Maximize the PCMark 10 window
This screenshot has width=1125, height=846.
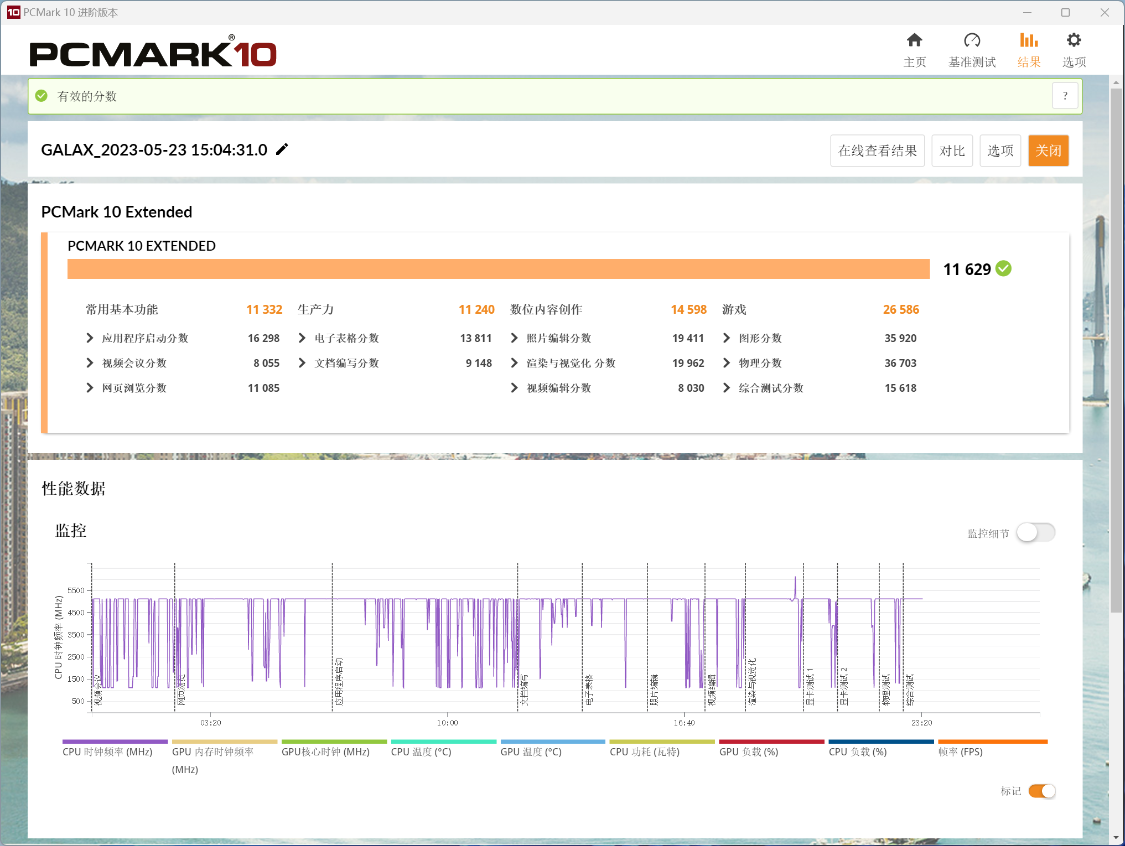[1065, 12]
